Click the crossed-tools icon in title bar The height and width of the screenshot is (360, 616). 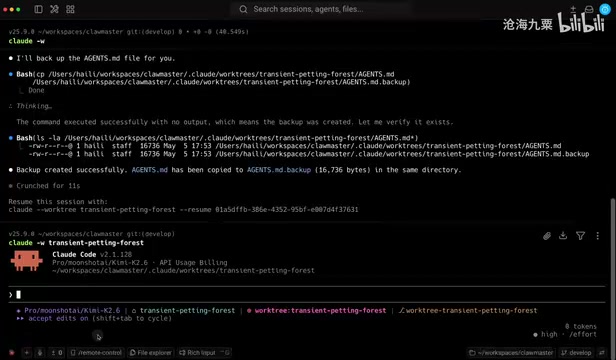coord(54,9)
